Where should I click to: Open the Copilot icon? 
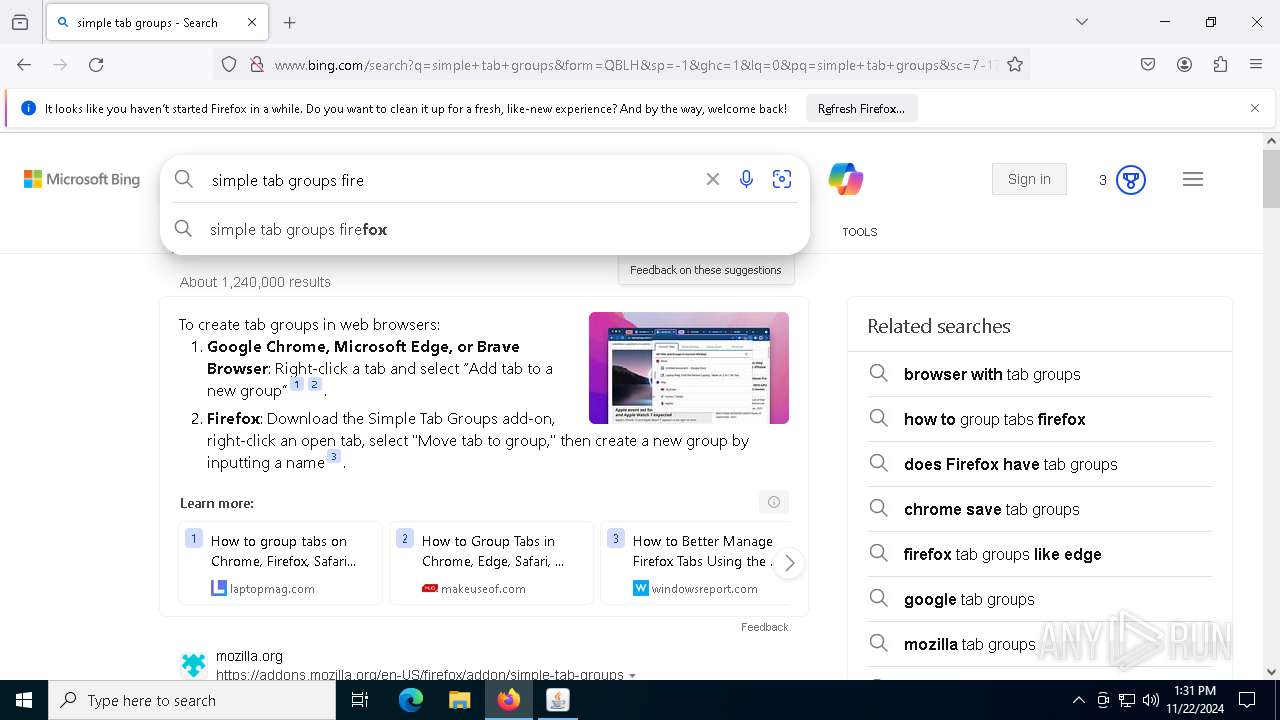click(x=846, y=179)
